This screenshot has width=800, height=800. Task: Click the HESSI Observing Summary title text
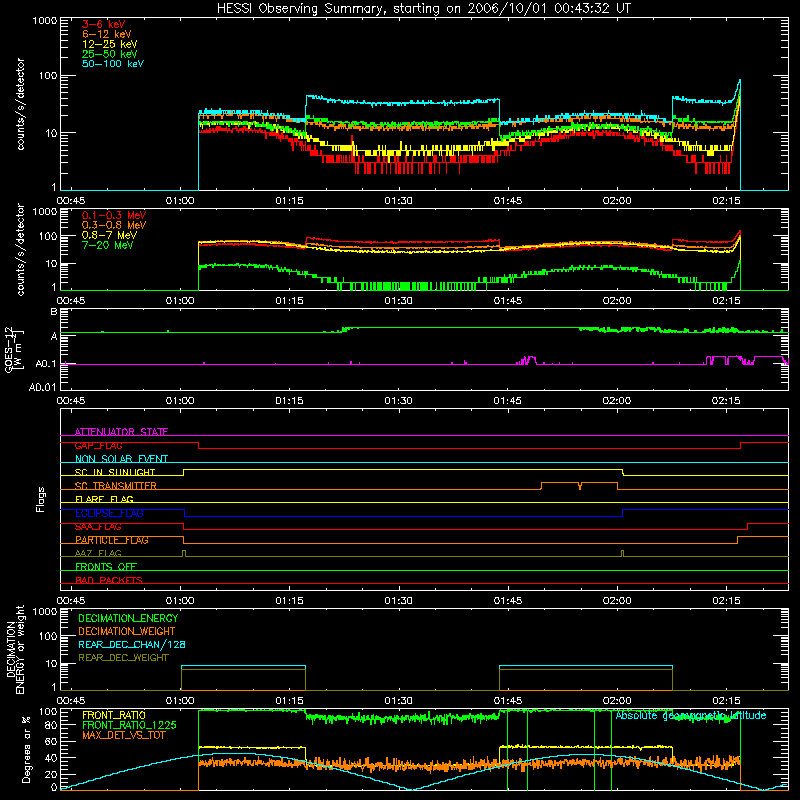[423, 9]
